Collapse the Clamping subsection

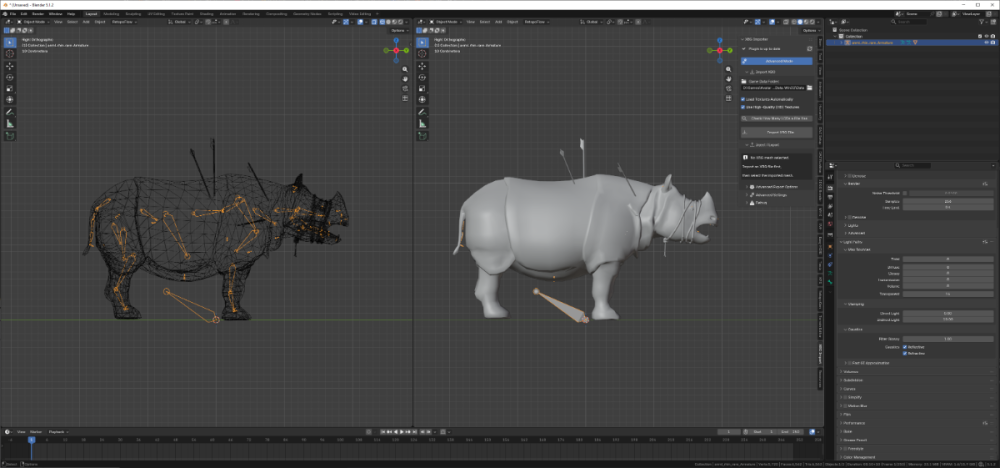coord(855,304)
